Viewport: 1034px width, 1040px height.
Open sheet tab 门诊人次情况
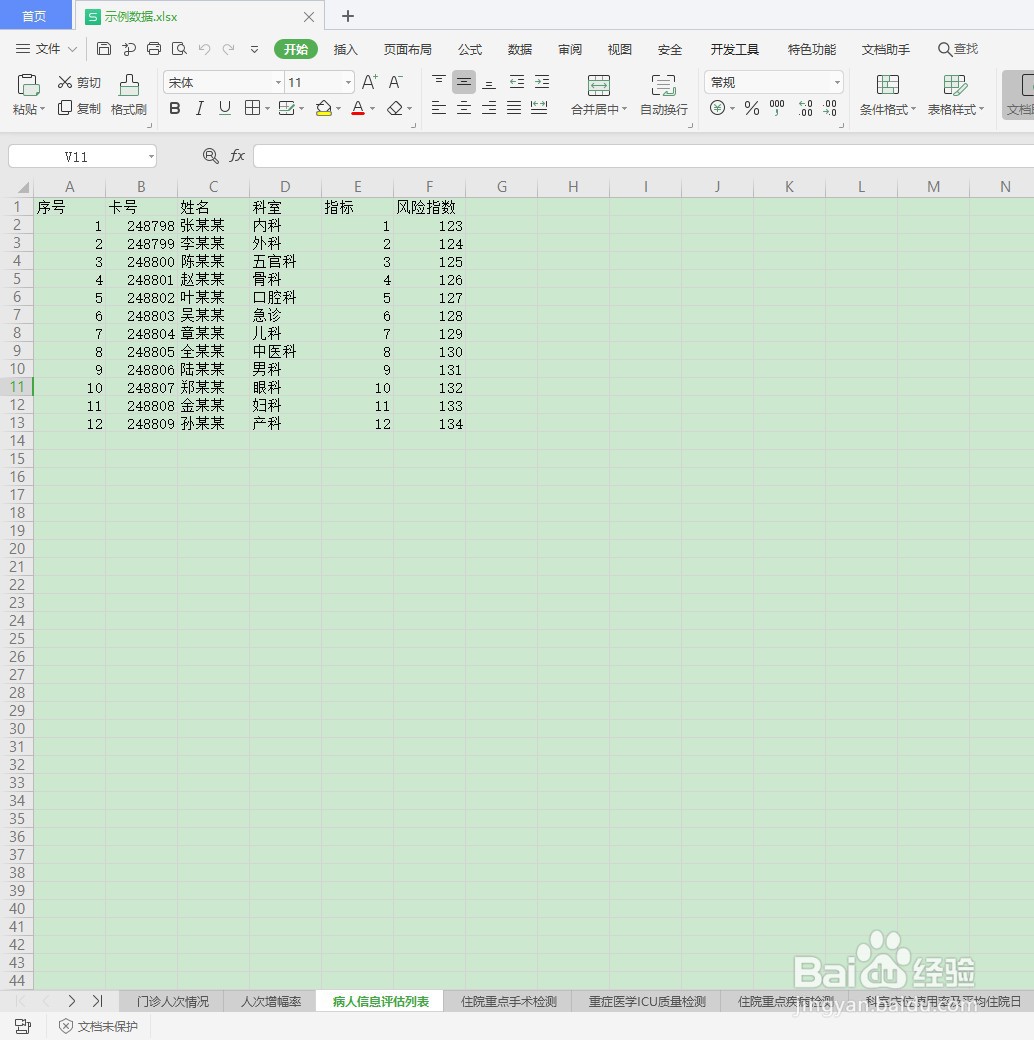pyautogui.click(x=172, y=1001)
